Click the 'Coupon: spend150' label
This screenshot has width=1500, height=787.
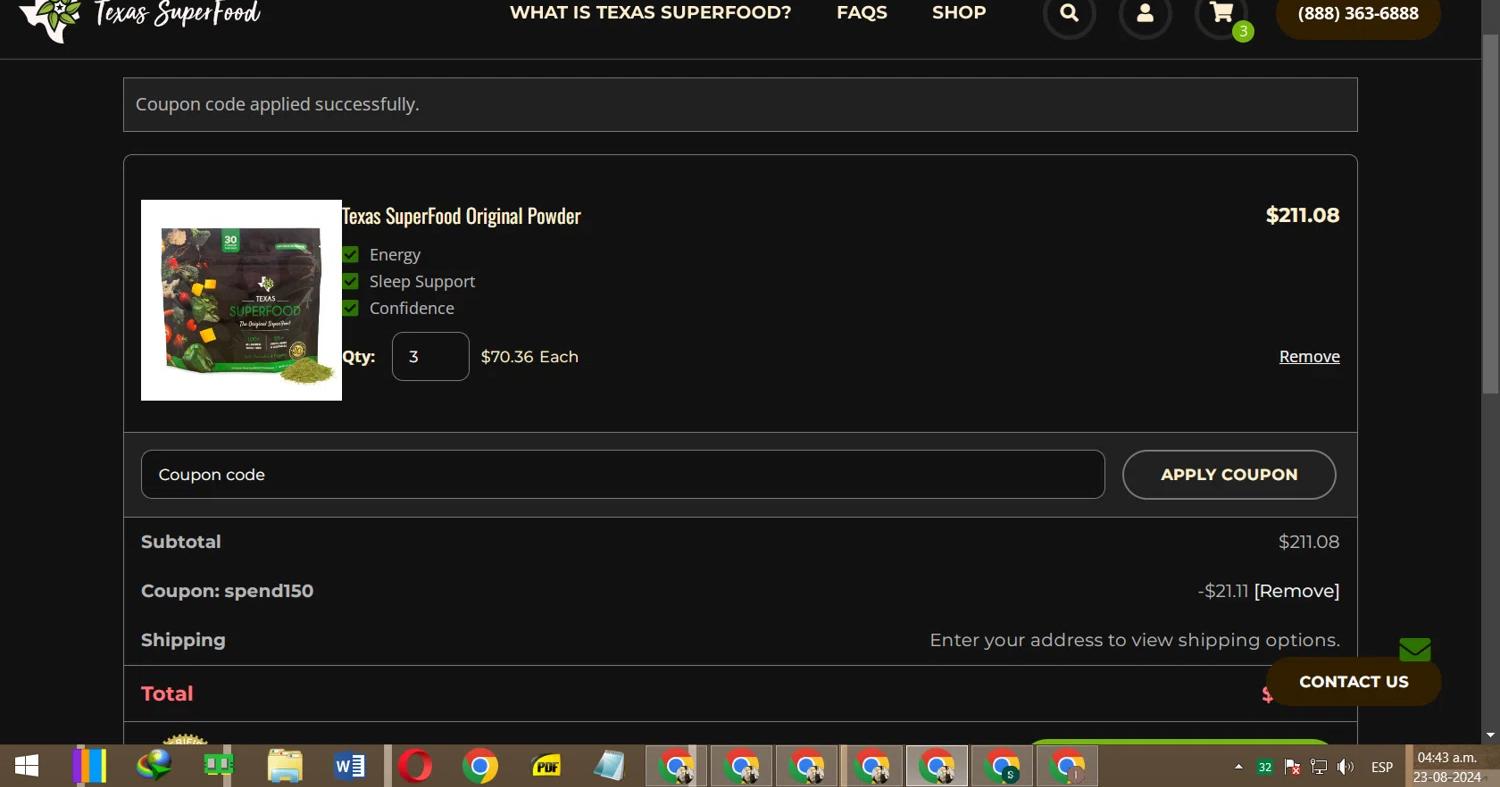pos(227,591)
